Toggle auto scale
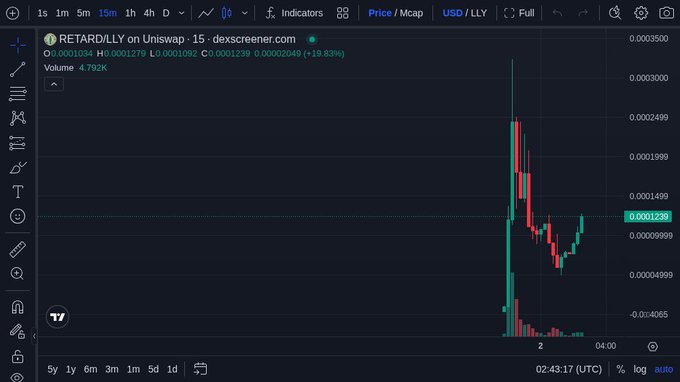This screenshot has width=680, height=382. [664, 369]
